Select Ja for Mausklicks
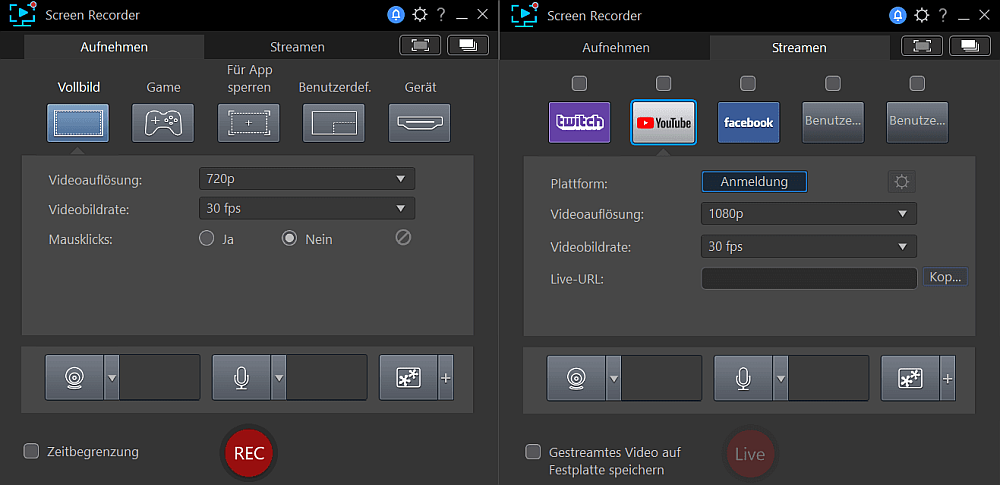Viewport: 1000px width, 485px height. point(206,239)
